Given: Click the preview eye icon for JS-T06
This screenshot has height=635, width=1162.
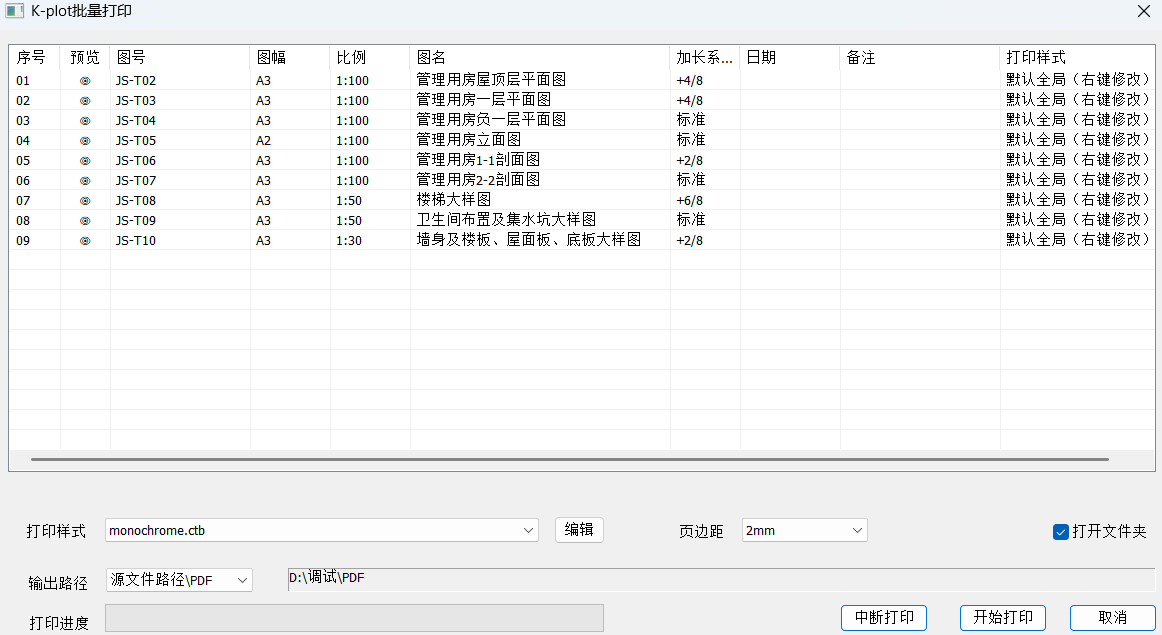Looking at the screenshot, I should click(85, 161).
